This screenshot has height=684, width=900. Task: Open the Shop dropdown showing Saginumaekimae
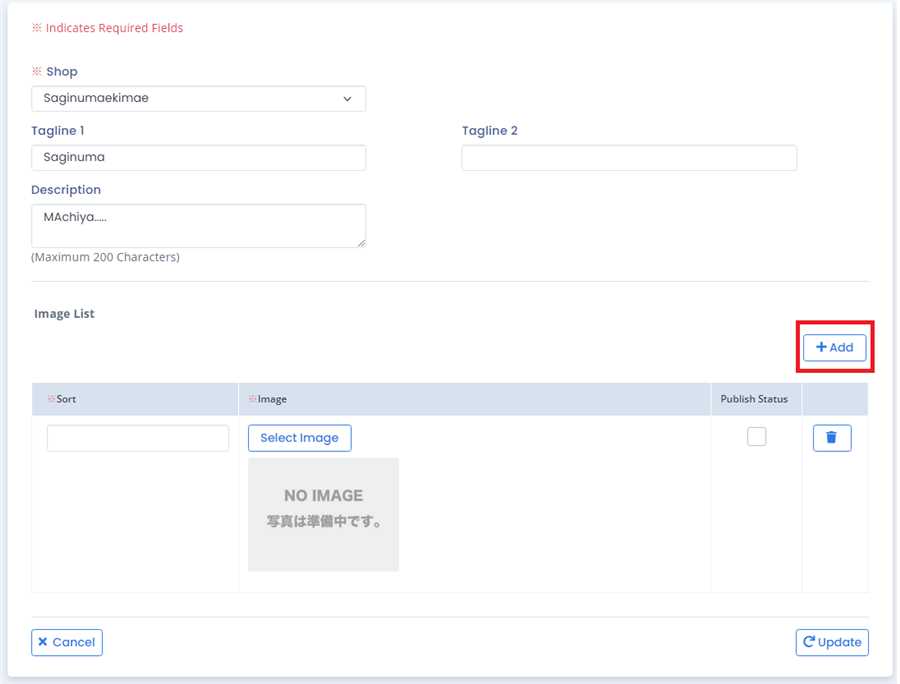(198, 99)
